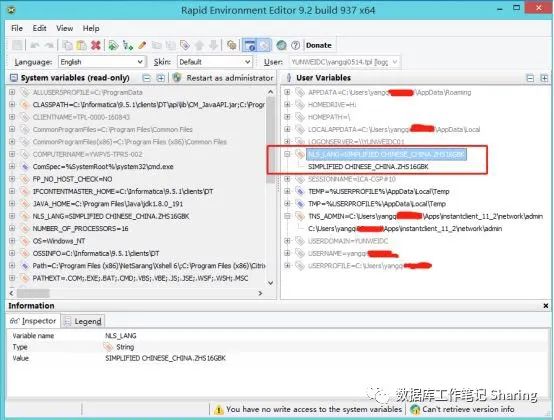The image size is (554, 420).
Task: Collapse the TNS_ADMIN user variable
Action: 287,216
